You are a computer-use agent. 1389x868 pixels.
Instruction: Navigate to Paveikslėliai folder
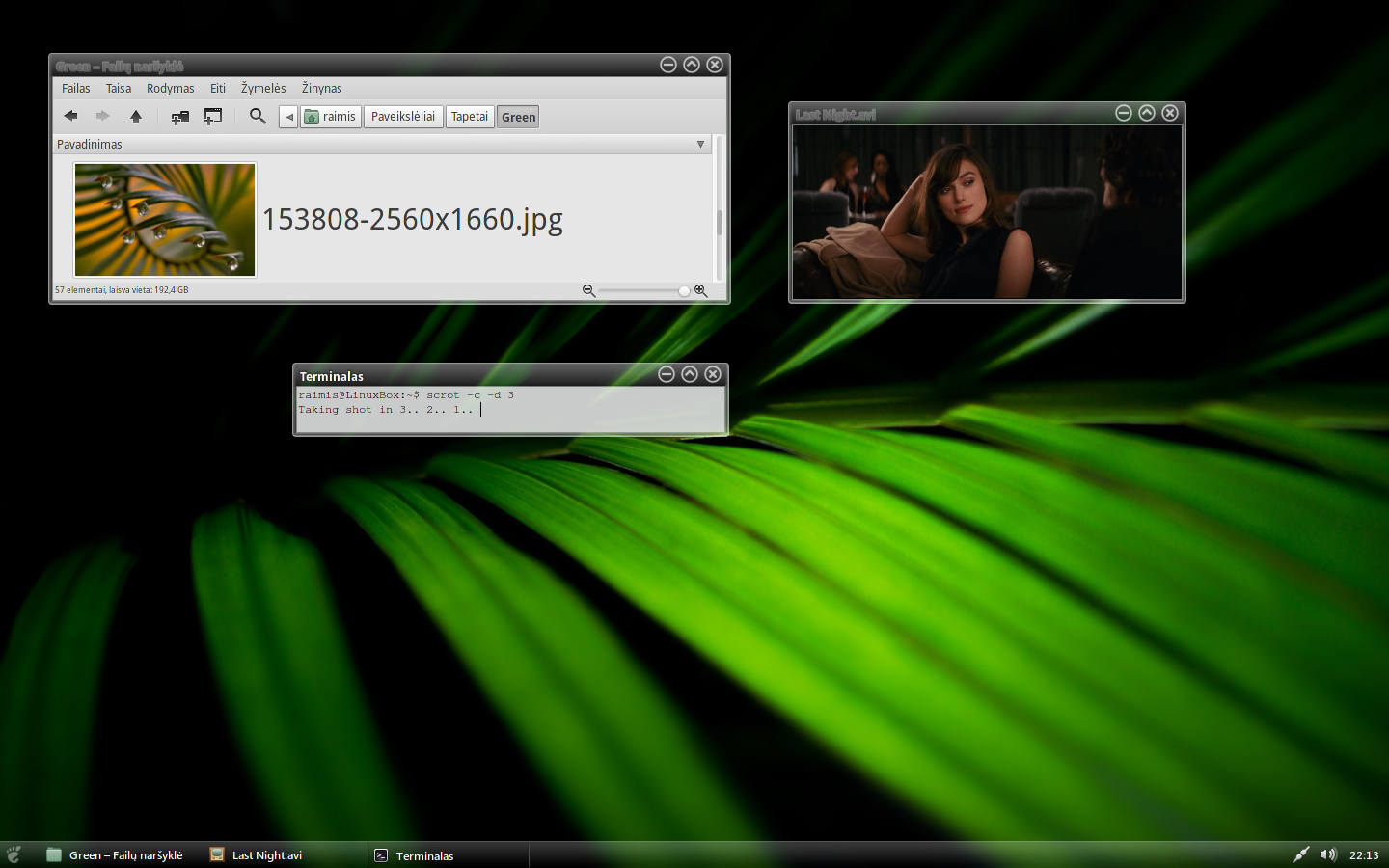pyautogui.click(x=403, y=117)
